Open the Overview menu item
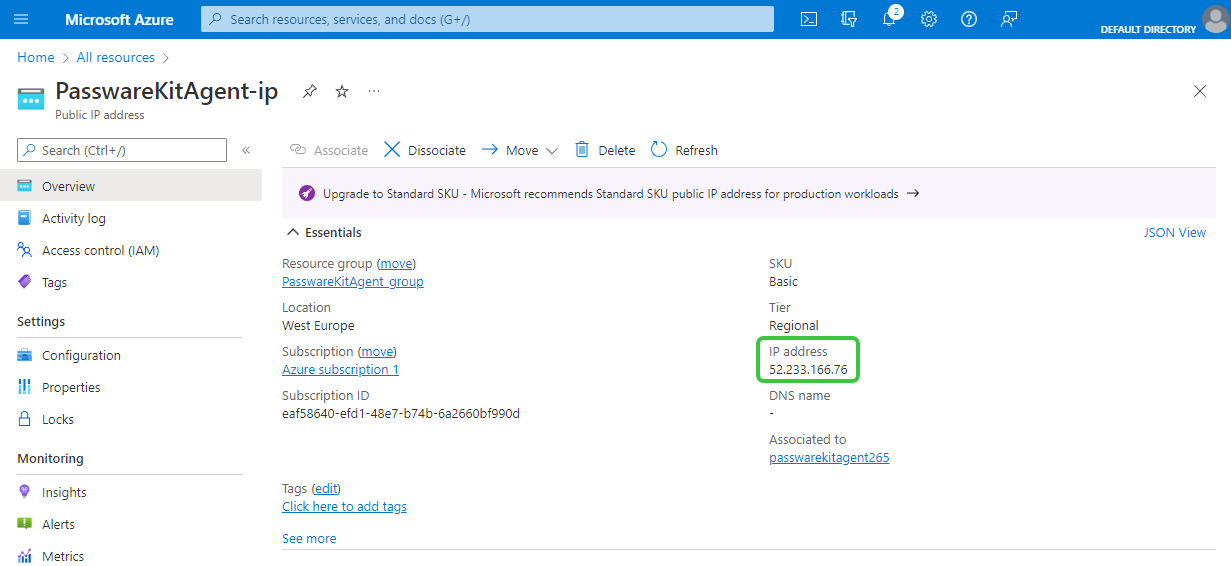Image resolution: width=1231 pixels, height=566 pixels. 131,186
